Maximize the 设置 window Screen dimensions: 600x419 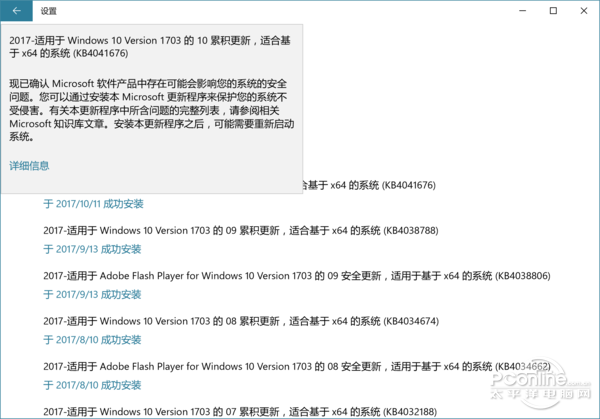(553, 11)
